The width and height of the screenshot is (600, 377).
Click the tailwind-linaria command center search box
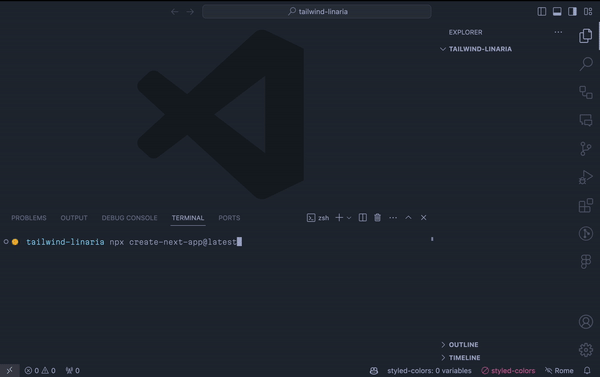(x=316, y=11)
